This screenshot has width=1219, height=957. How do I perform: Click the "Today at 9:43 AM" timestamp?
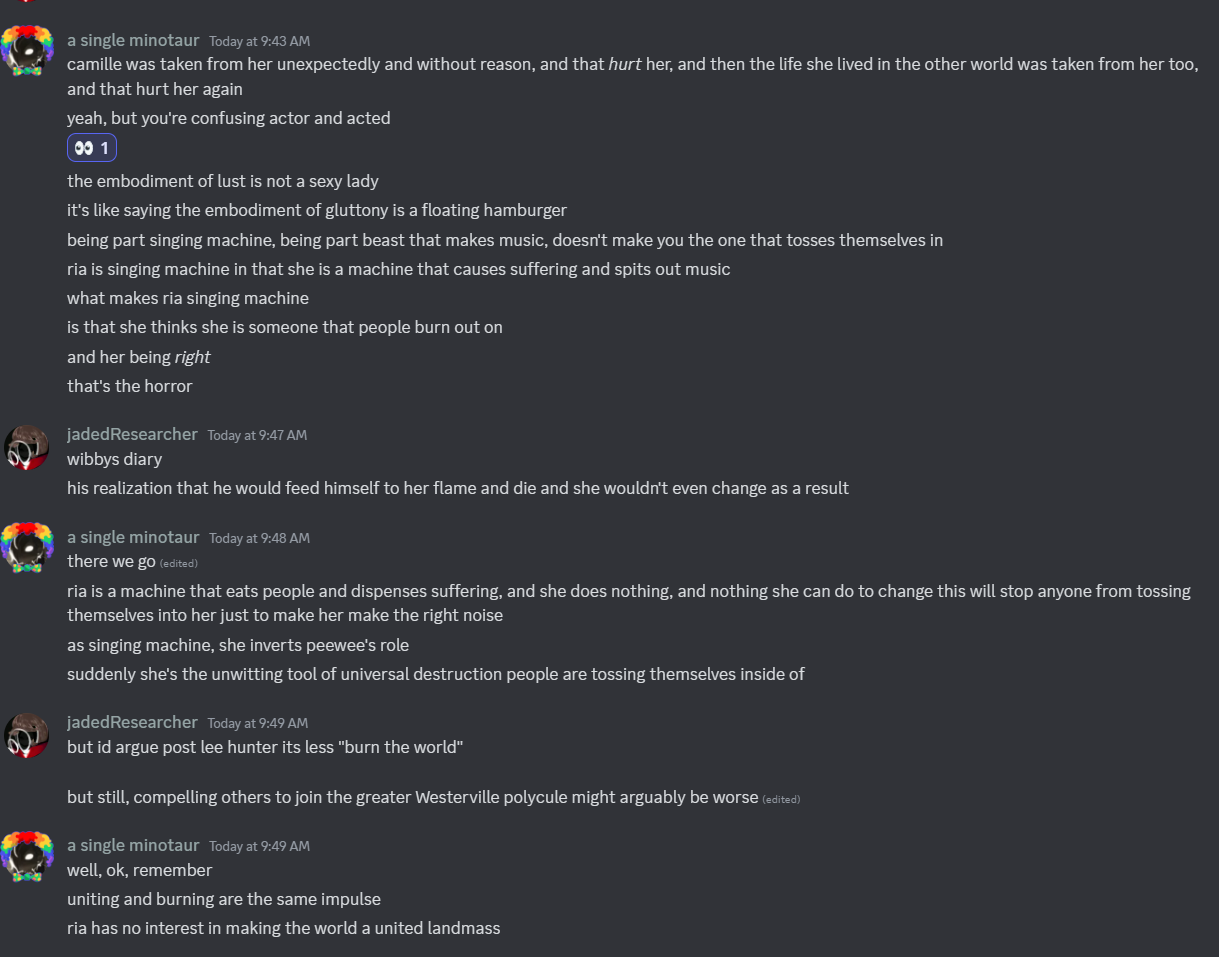259,41
